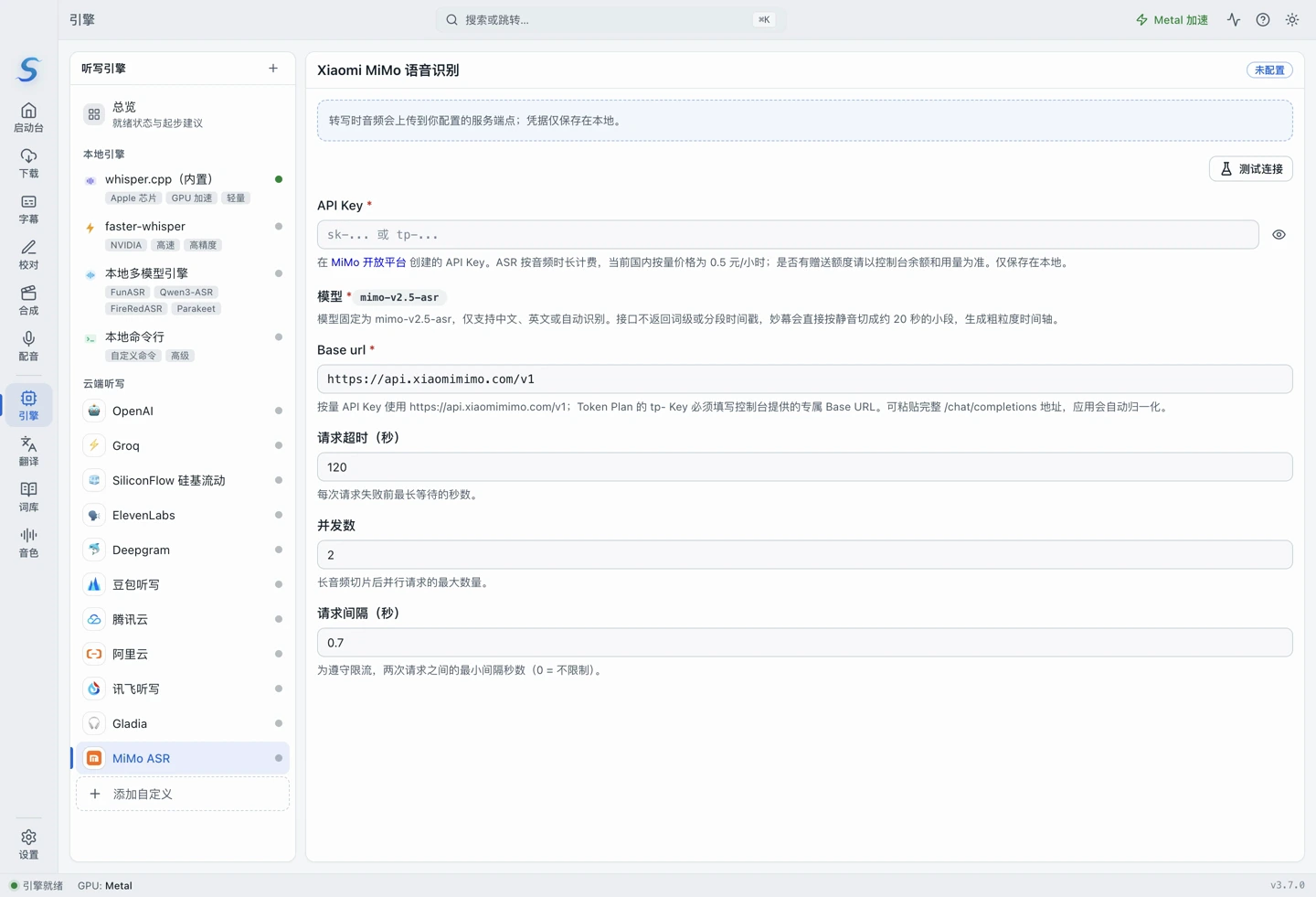The image size is (1316, 897).
Task: Open the activity monitor pulse icon
Action: point(1234,19)
